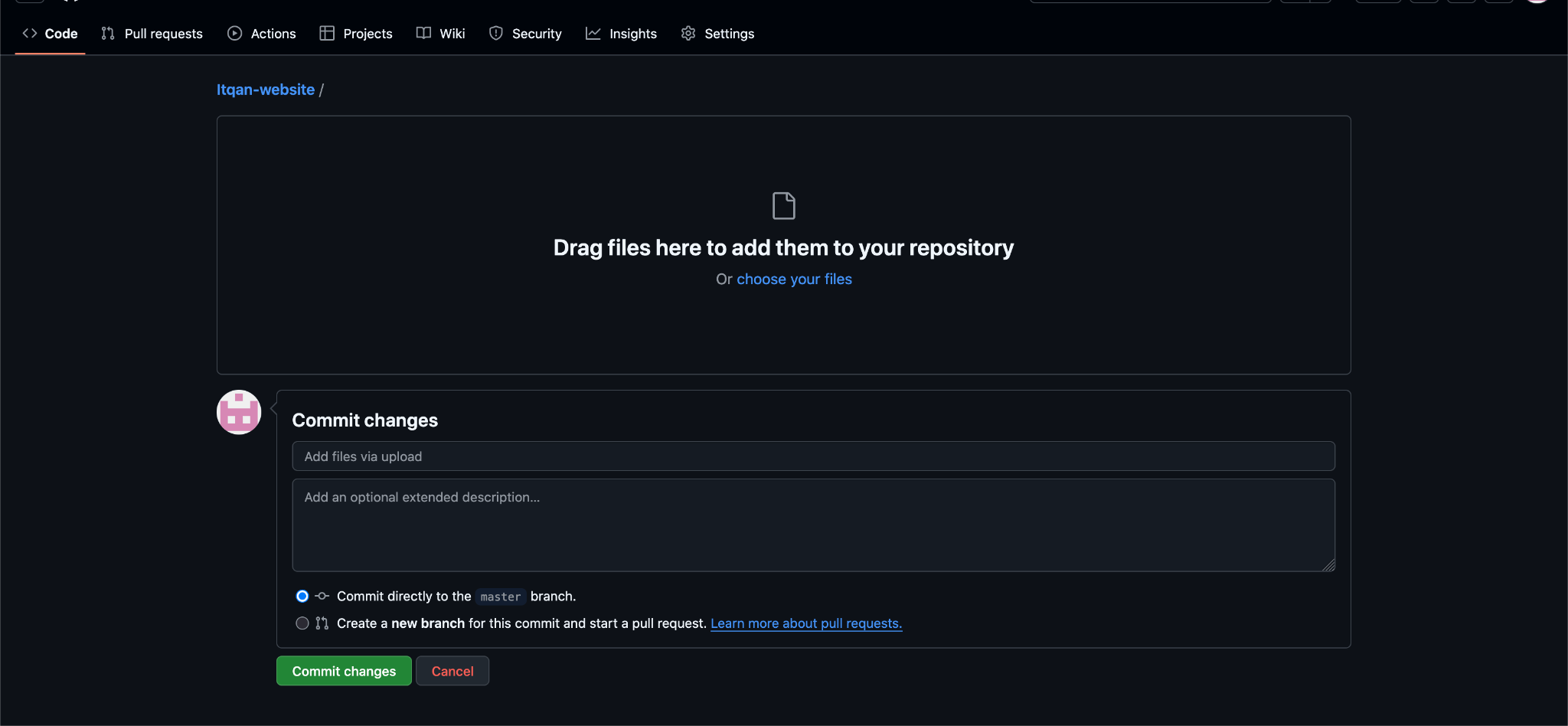Screen dimensions: 1568x726
Task: Select commit directly to master radio
Action: 302,597
